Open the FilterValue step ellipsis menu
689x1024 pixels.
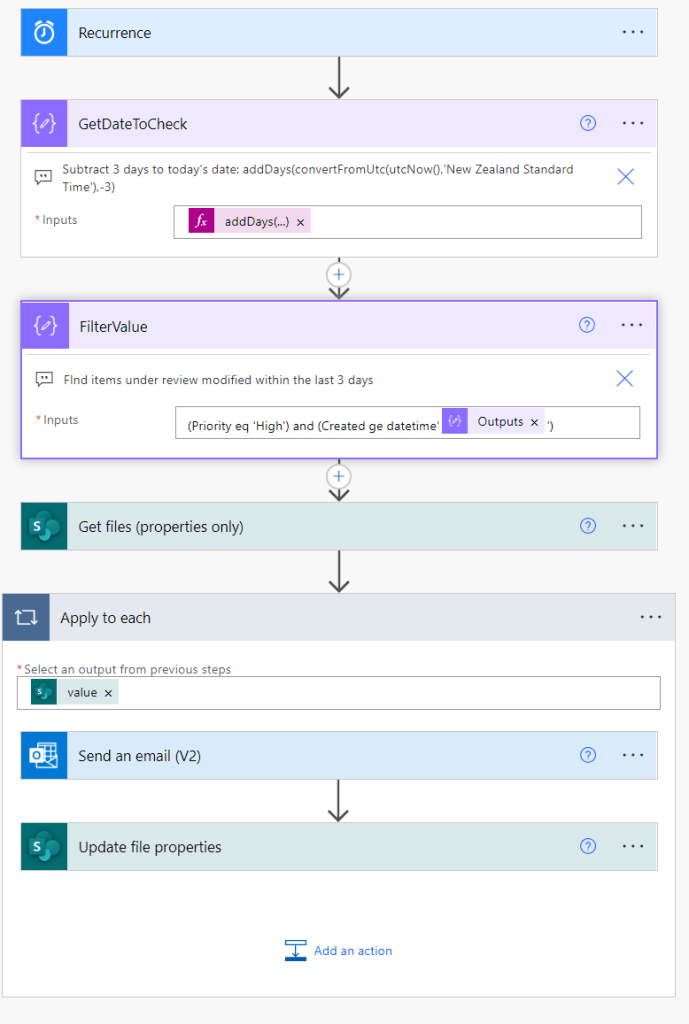633,325
